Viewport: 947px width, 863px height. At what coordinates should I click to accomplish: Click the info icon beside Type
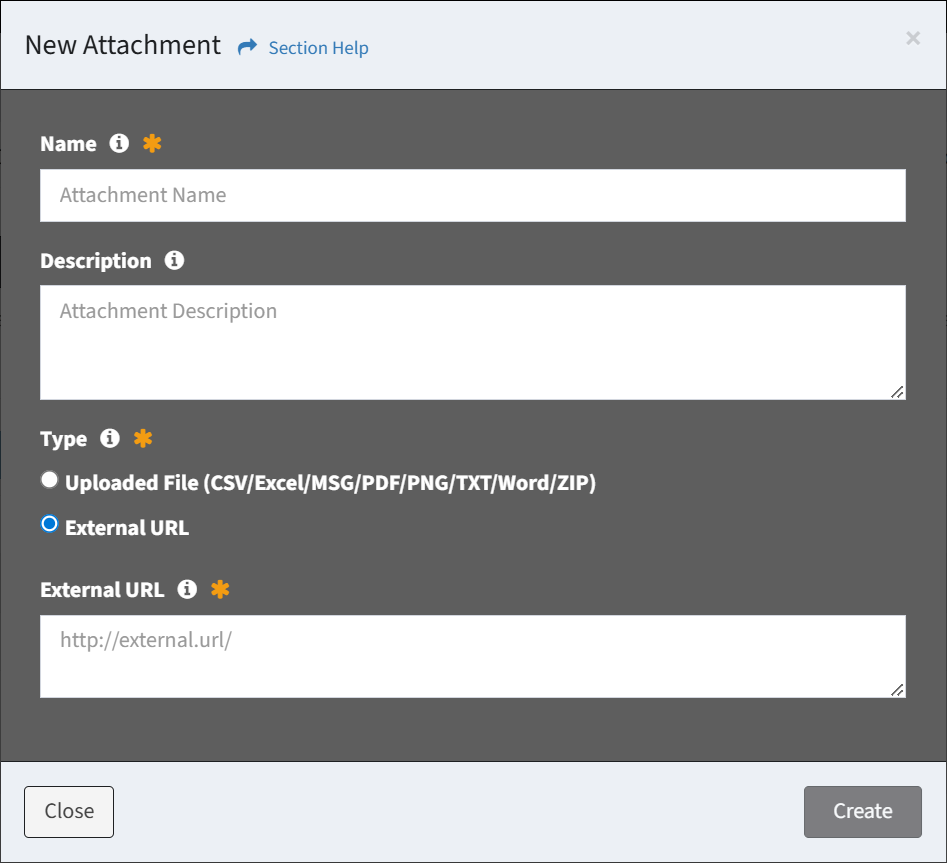click(x=110, y=439)
